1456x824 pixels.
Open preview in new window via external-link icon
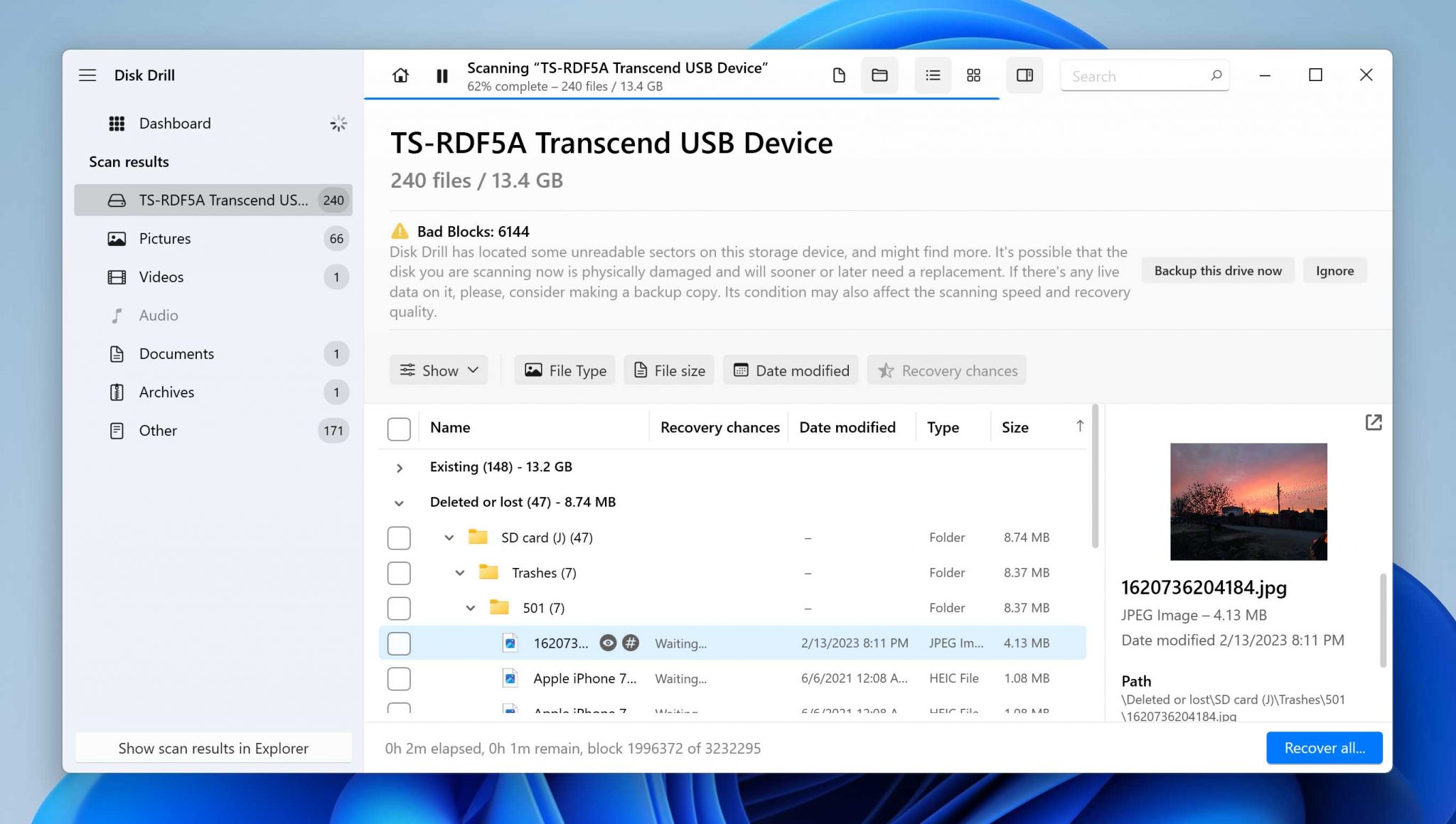[1374, 422]
